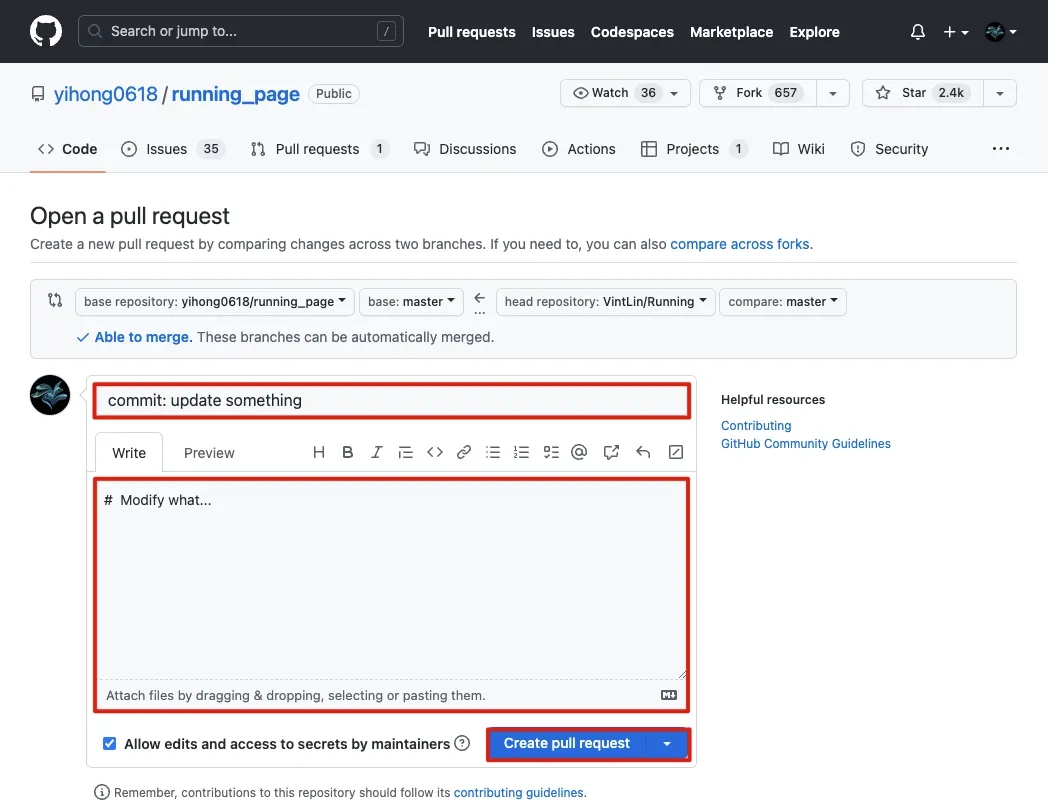Open the Actions tab
Screen dimensions: 1048x802
[x=579, y=149]
